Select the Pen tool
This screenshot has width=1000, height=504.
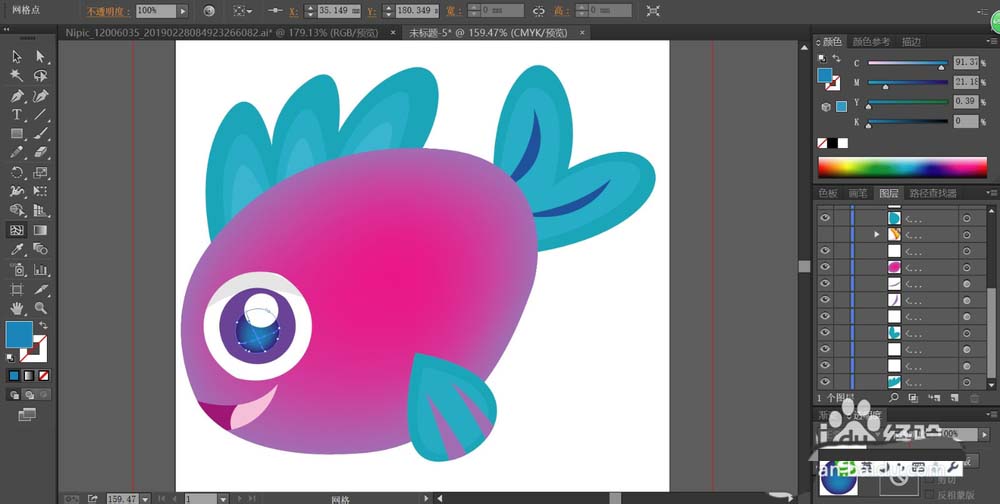(x=17, y=96)
